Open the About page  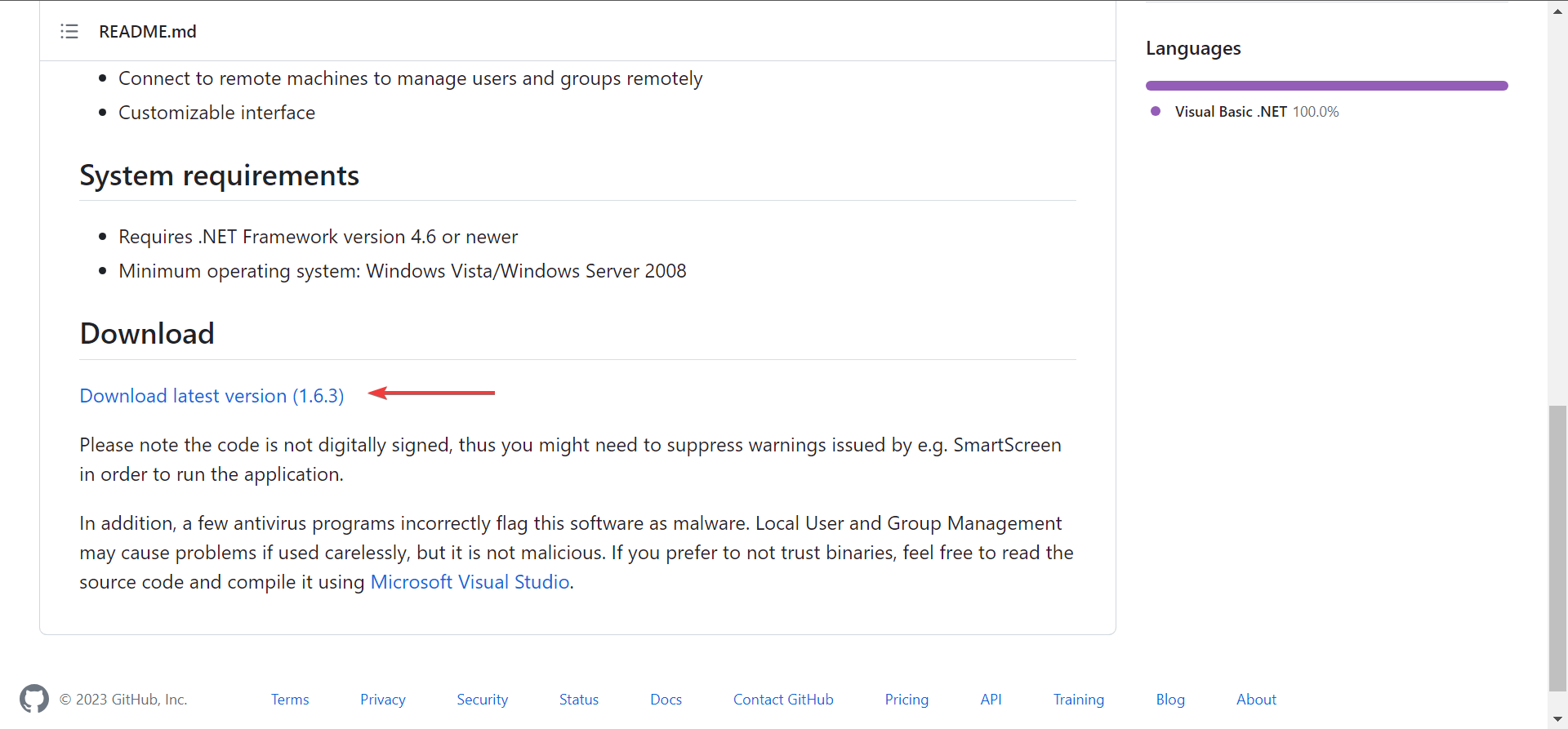(1256, 699)
